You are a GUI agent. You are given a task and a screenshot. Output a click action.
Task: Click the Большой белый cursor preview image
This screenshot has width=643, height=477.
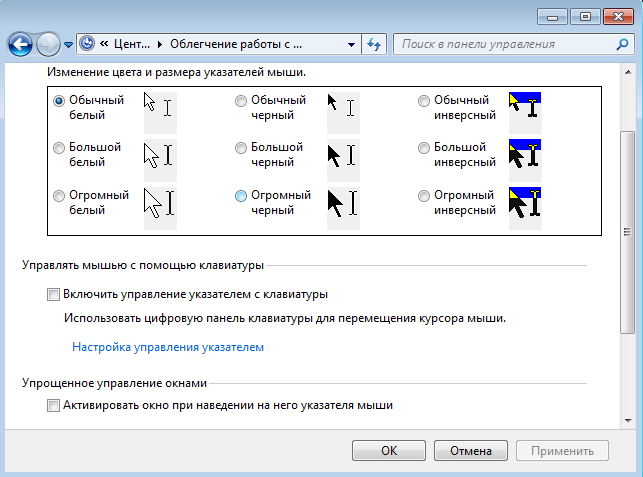pyautogui.click(x=160, y=160)
